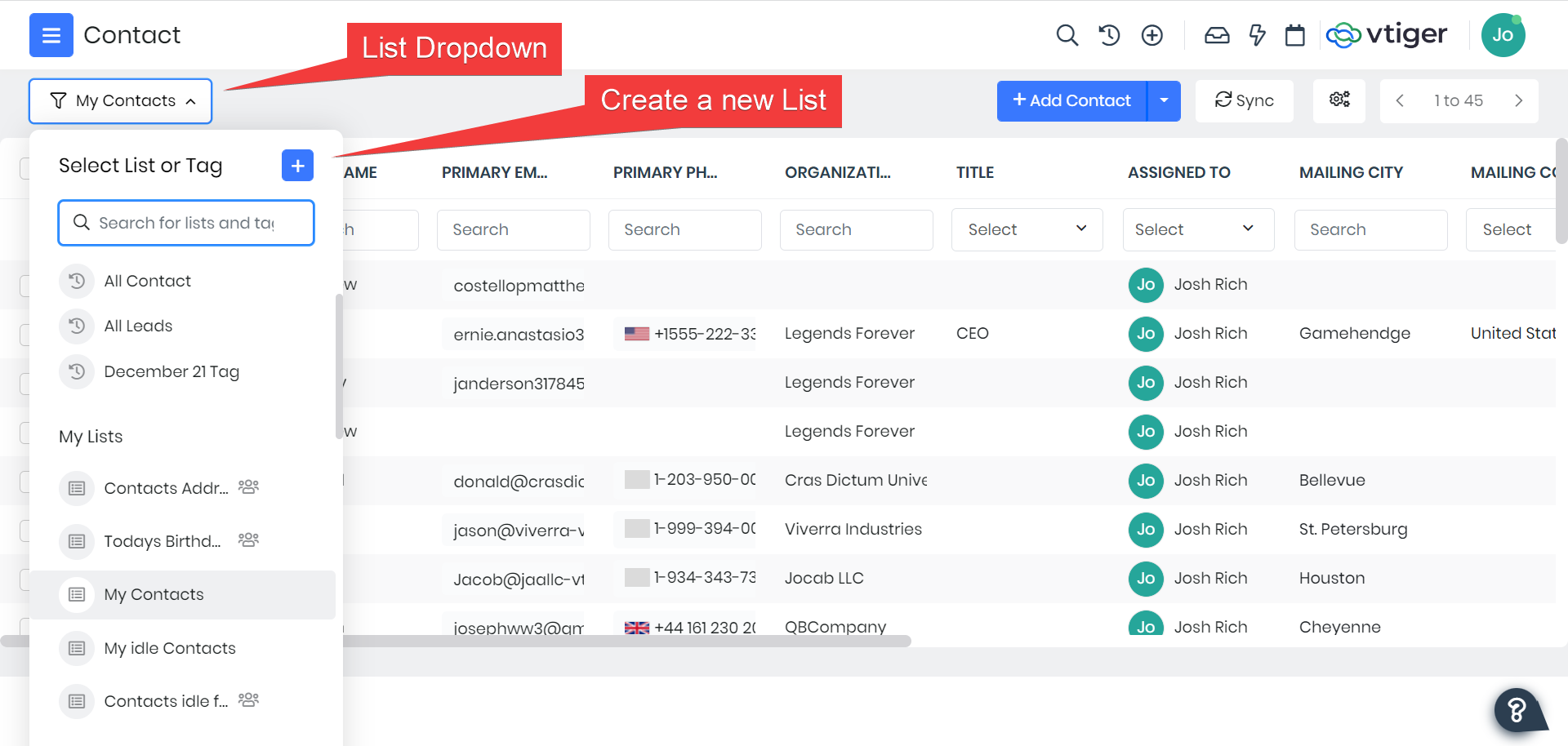Open the inbox tray icon

pos(1216,35)
